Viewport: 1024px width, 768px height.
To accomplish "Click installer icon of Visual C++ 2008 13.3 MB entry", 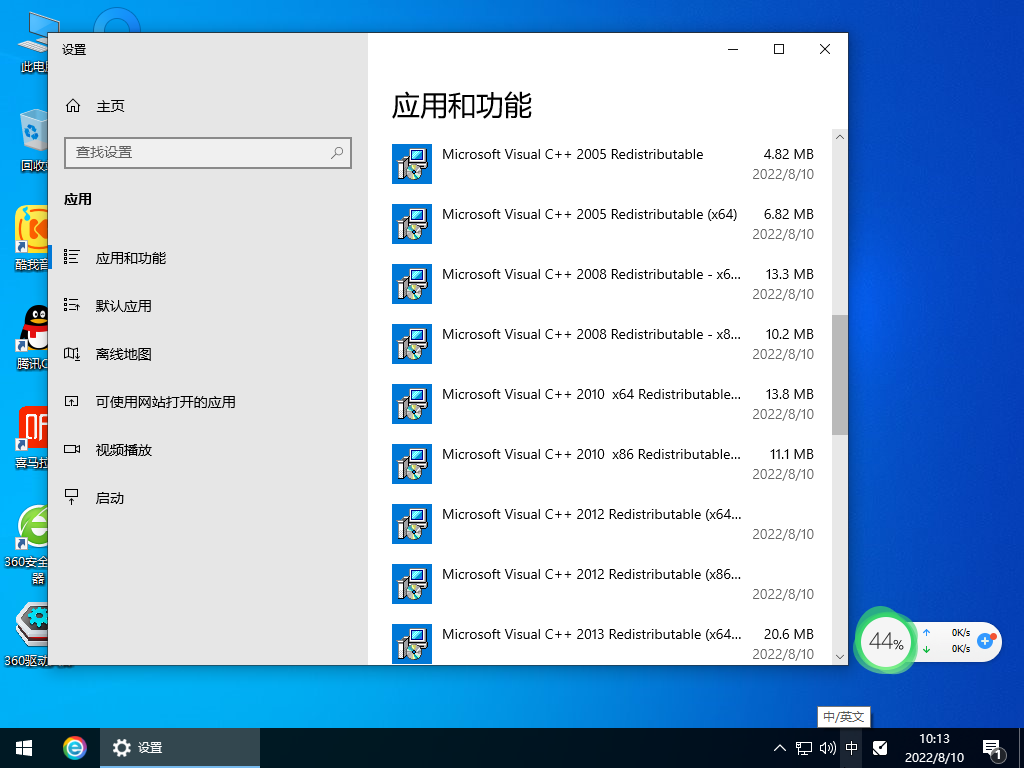I will click(412, 284).
